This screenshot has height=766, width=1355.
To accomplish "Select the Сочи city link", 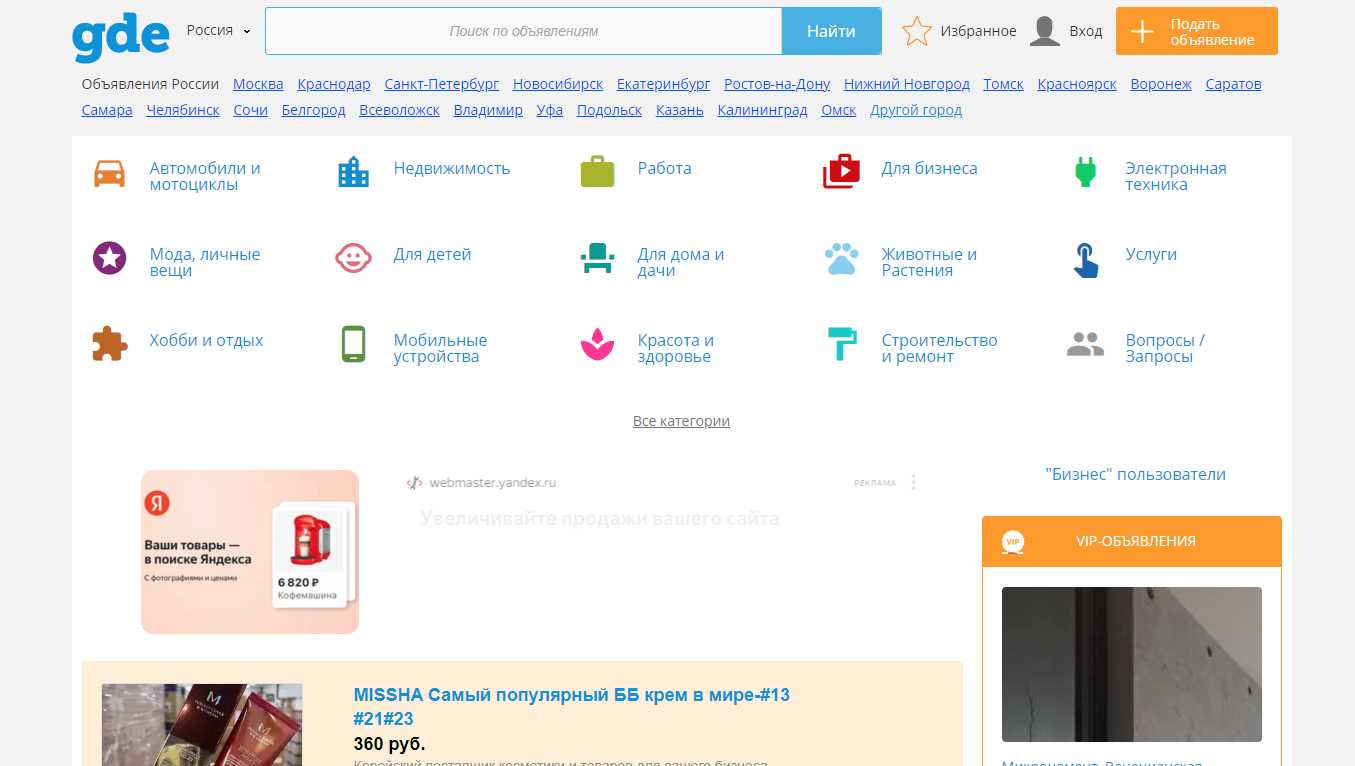I will [251, 110].
